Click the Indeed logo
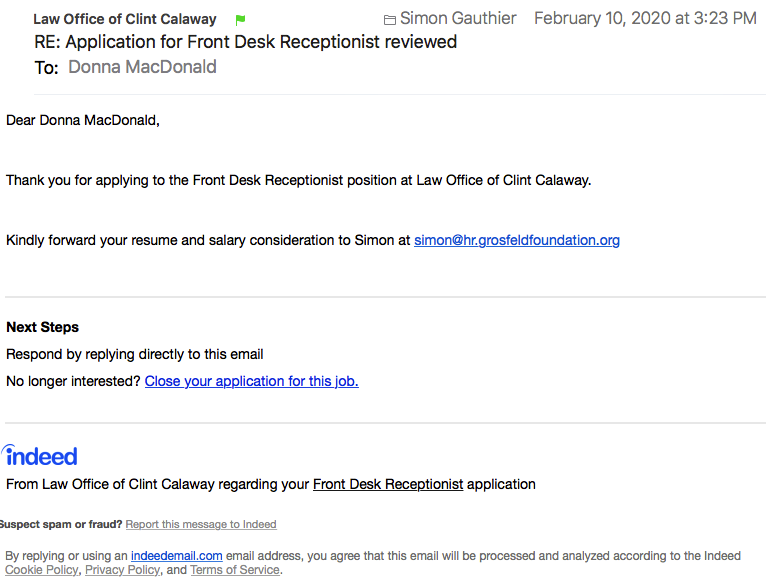Image resolution: width=766 pixels, height=587 pixels. (x=40, y=456)
